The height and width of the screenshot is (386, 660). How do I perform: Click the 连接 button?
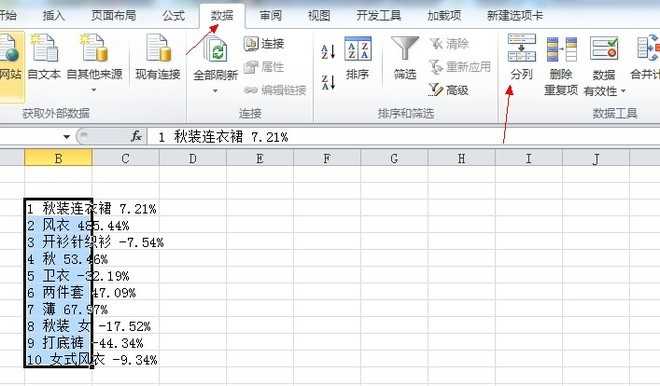click(x=264, y=43)
